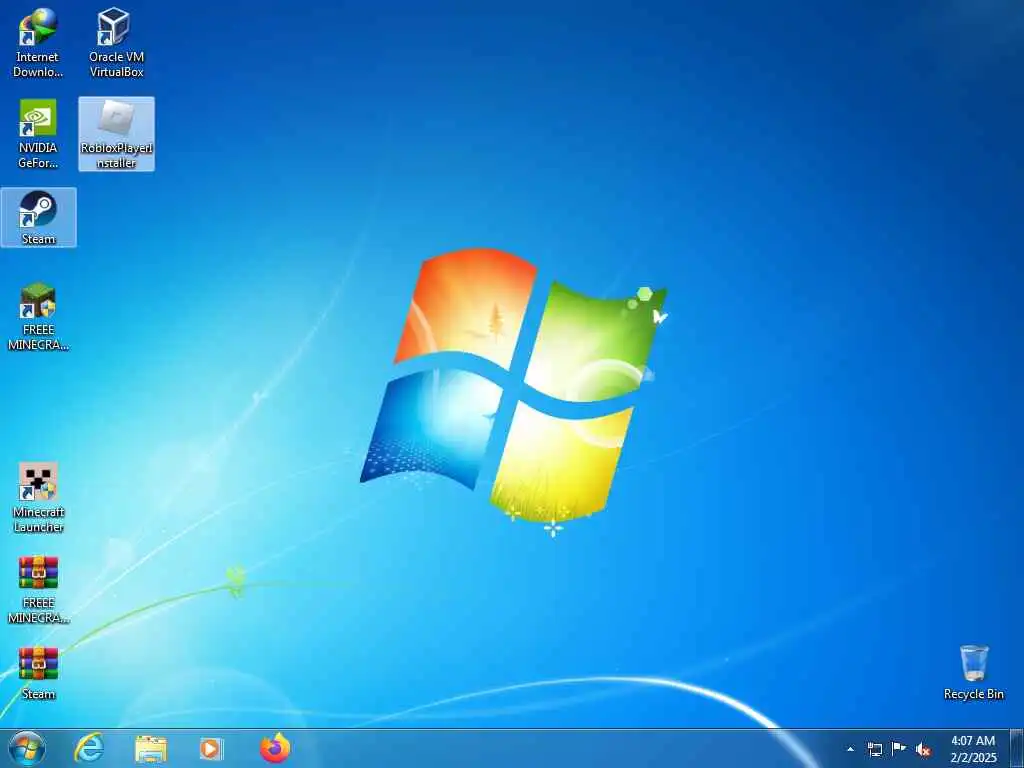
Task: Select the Internet Download Manager desktop shortcut
Action: click(38, 43)
